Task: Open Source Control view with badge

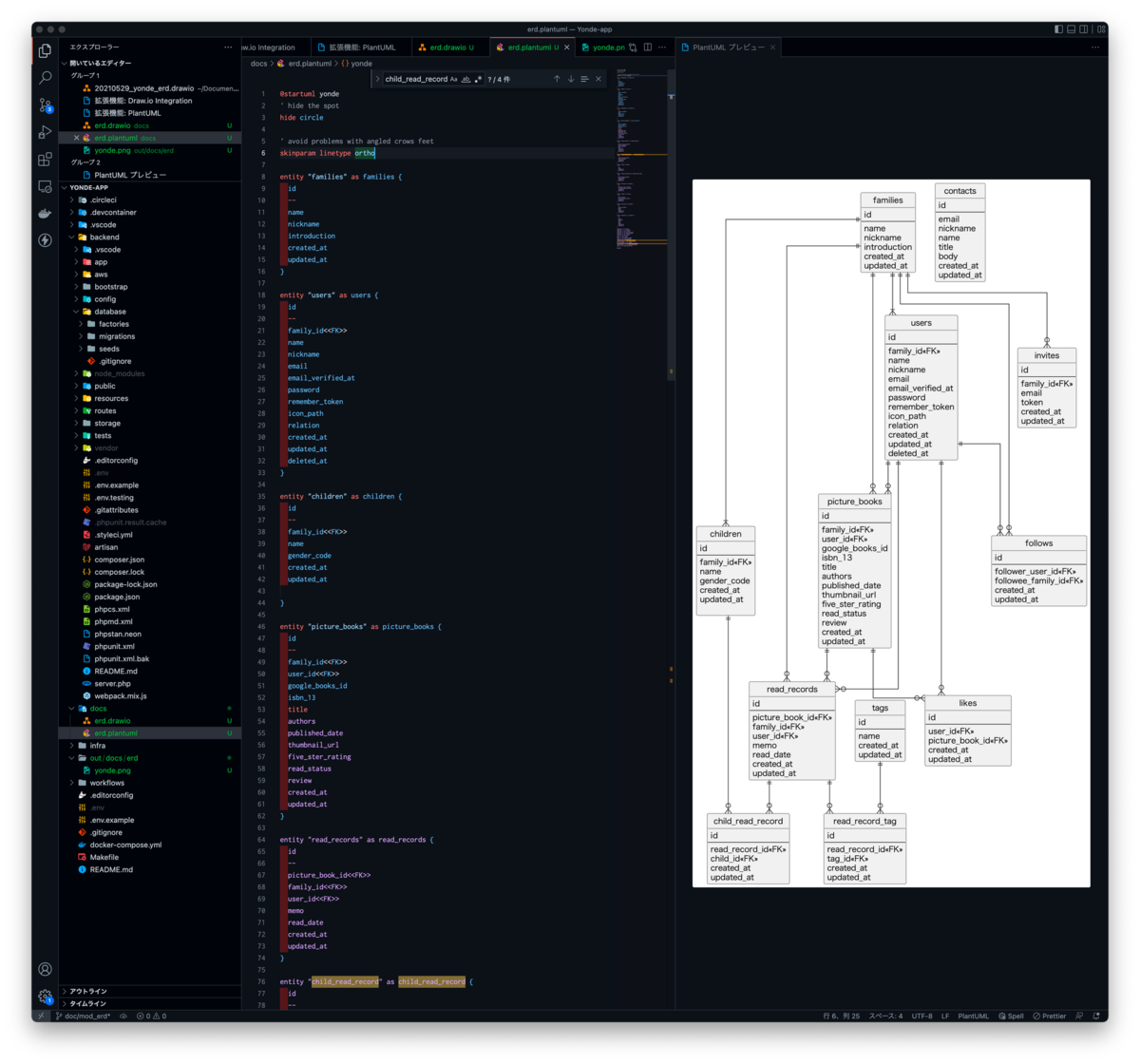Action: coord(45,105)
